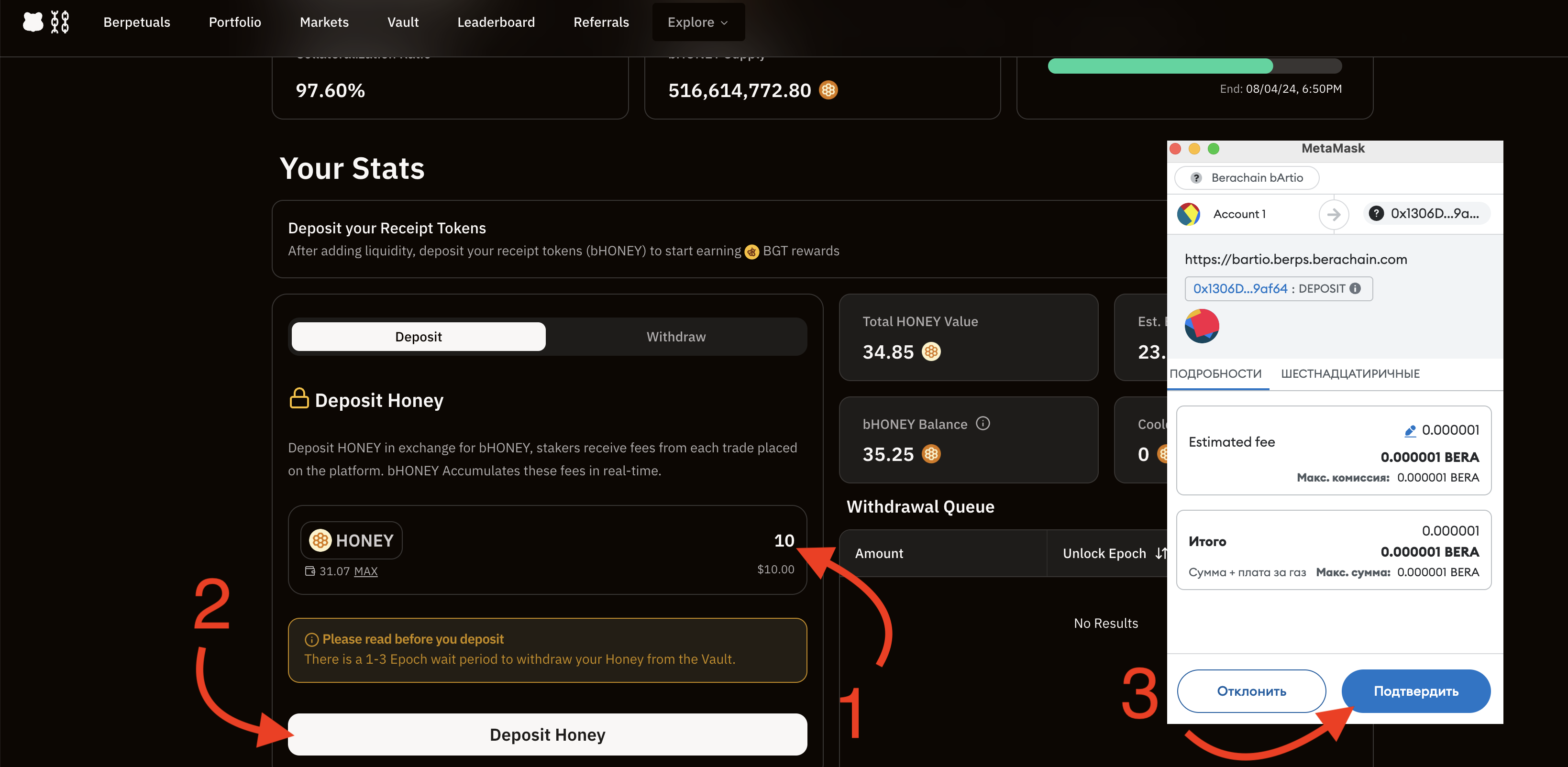This screenshot has width=1568, height=767.
Task: Switch to the ШЕСТНАДЦАТИРИЧНЫЕ tab
Action: (1350, 373)
